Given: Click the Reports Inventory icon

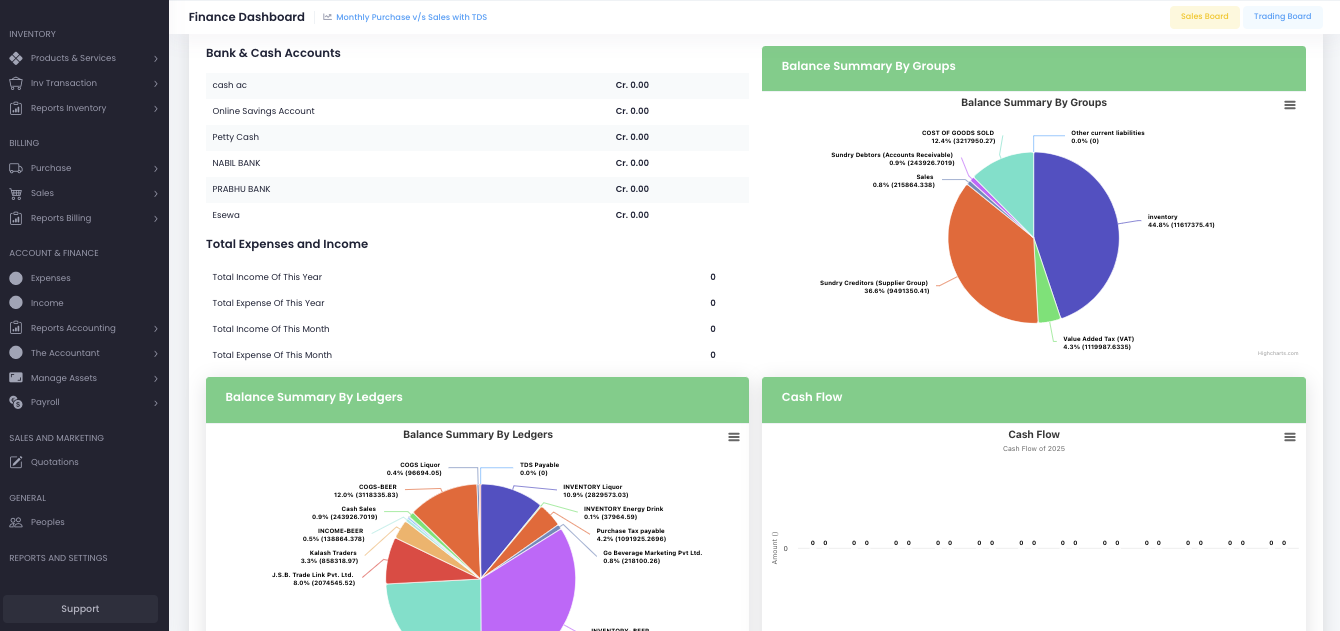Looking at the screenshot, I should tap(16, 108).
